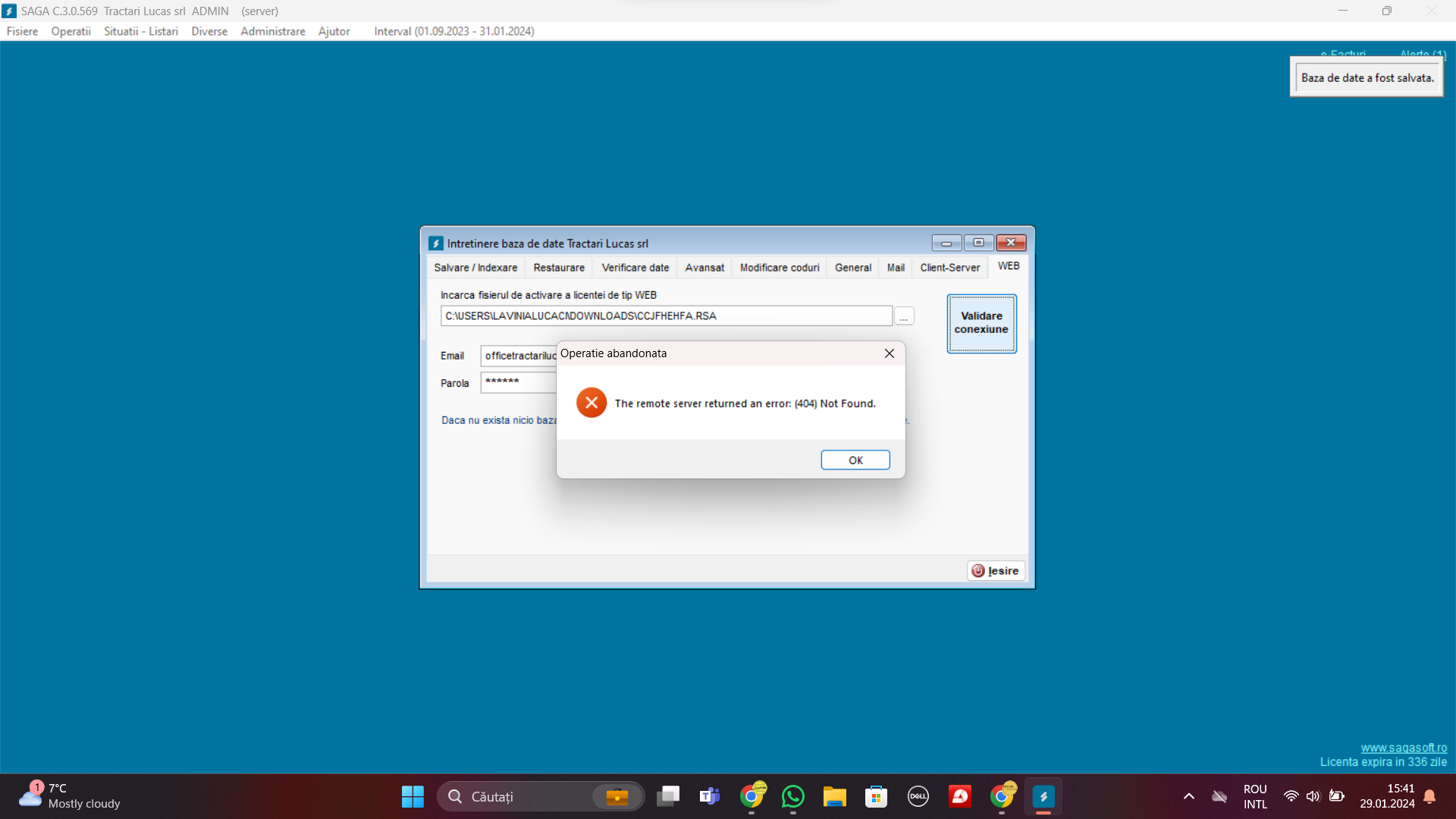Minimize the Intretinere baza de date window

(946, 243)
